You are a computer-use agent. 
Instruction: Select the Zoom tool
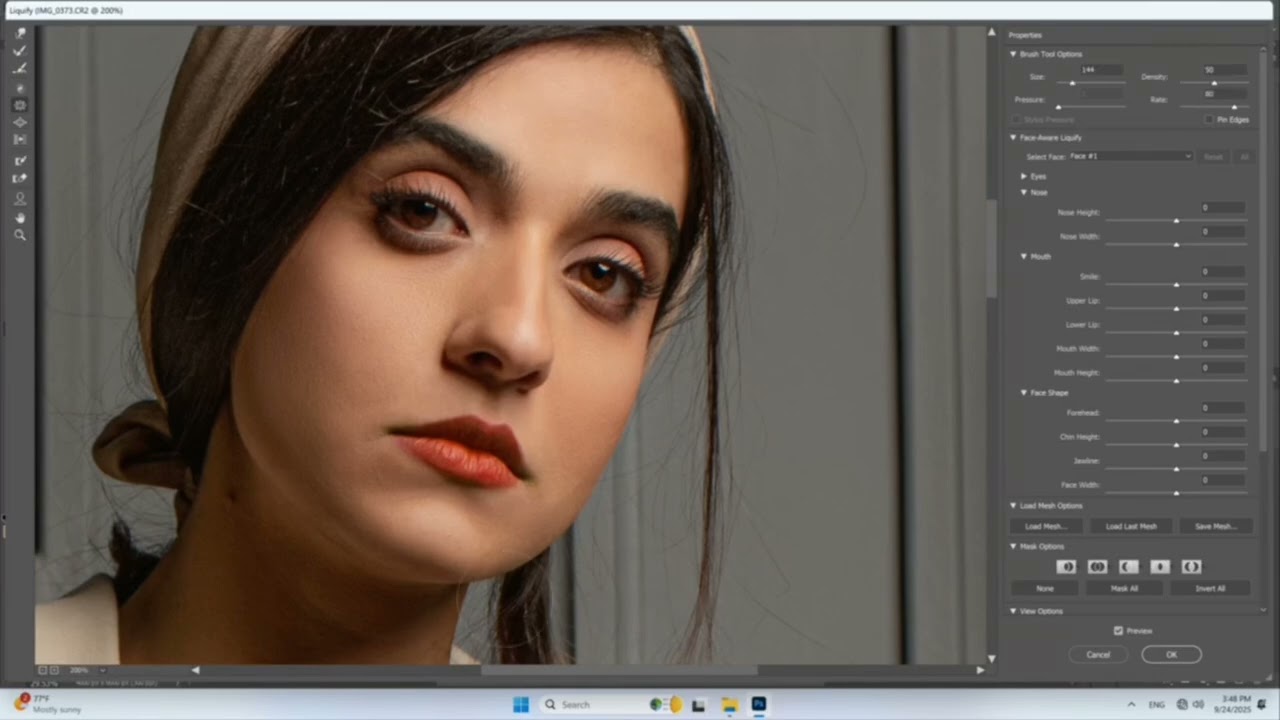coord(20,235)
